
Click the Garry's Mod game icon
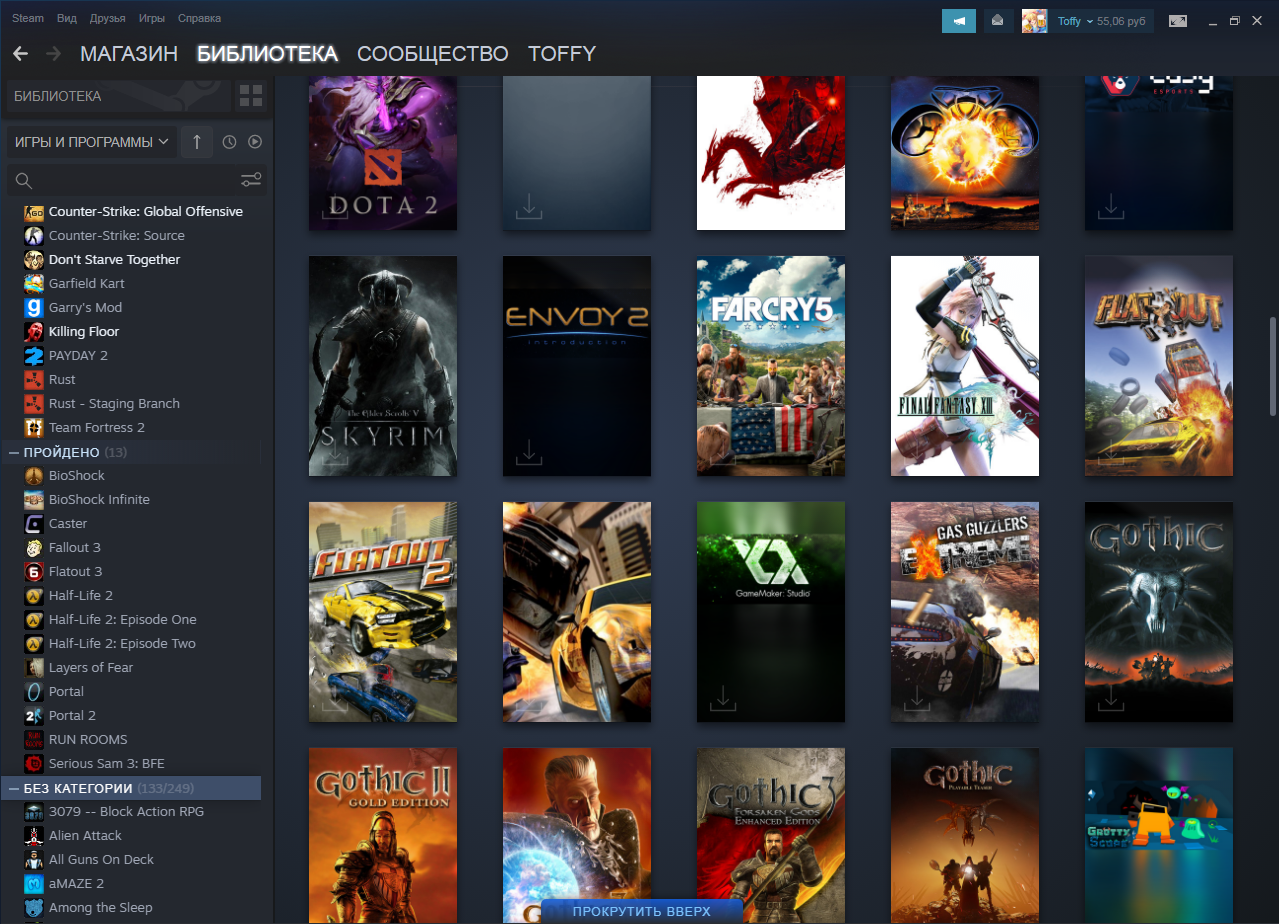click(34, 308)
